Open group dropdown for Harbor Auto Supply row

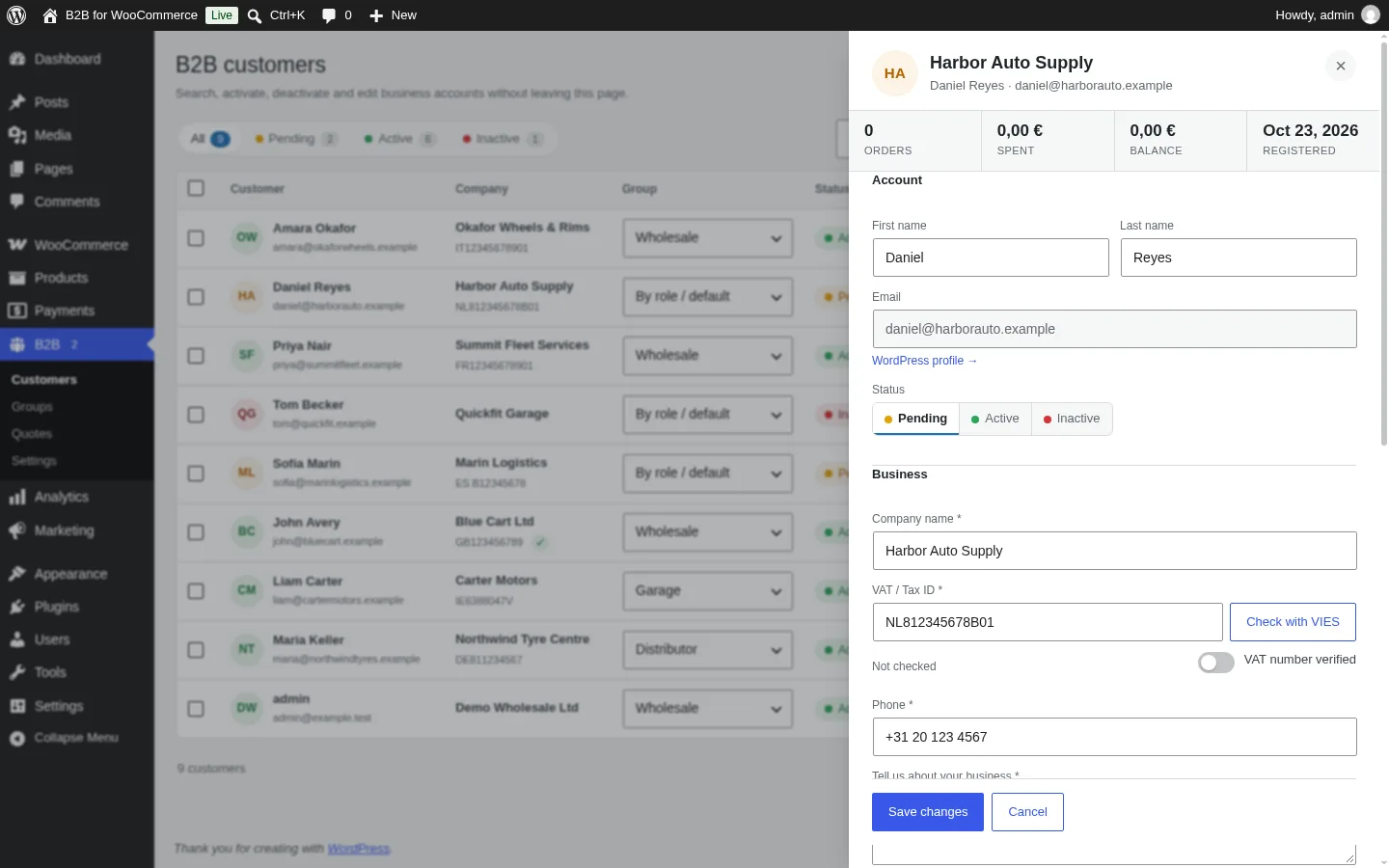tap(708, 297)
